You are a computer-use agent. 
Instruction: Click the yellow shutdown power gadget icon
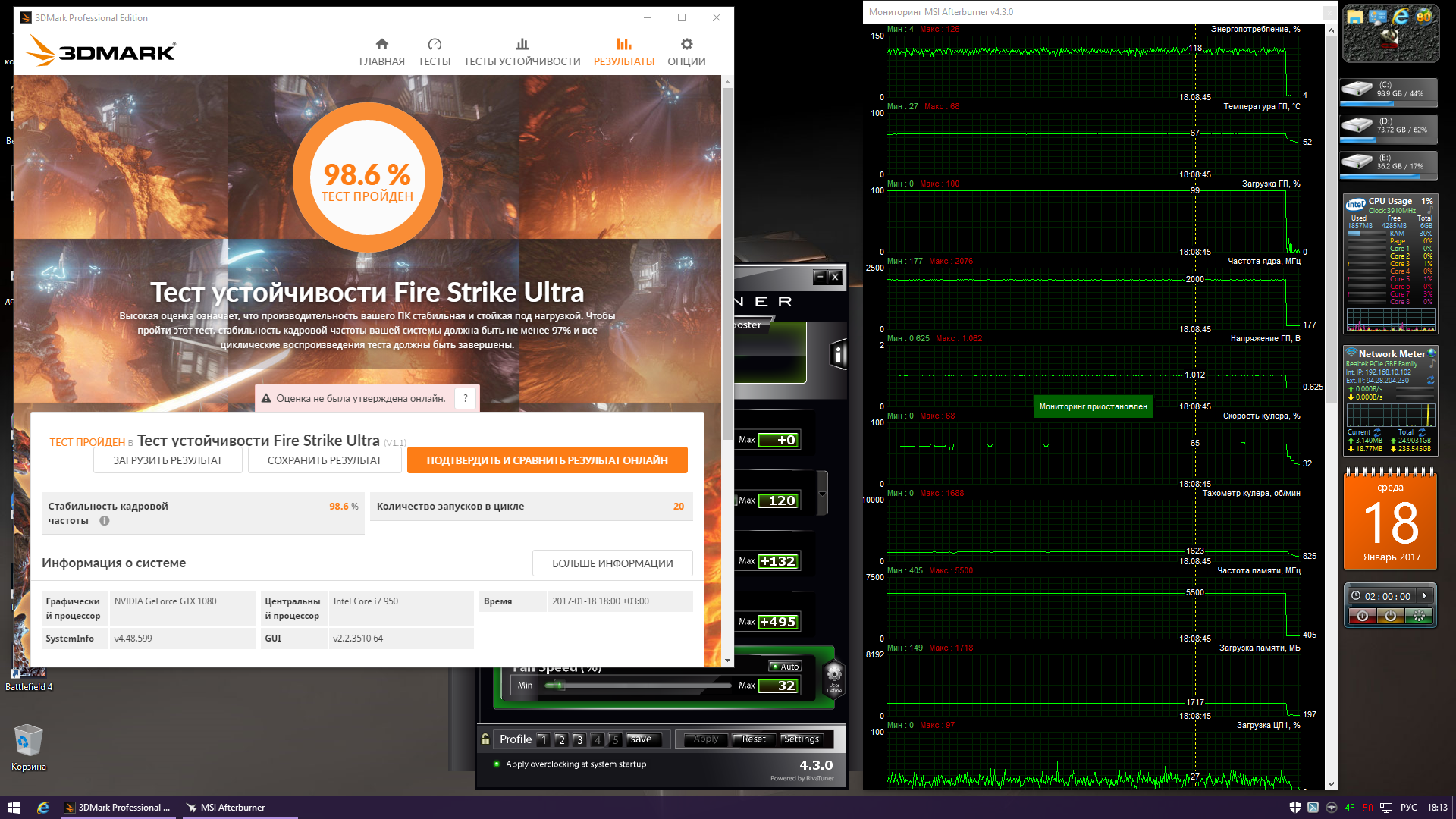(1390, 617)
